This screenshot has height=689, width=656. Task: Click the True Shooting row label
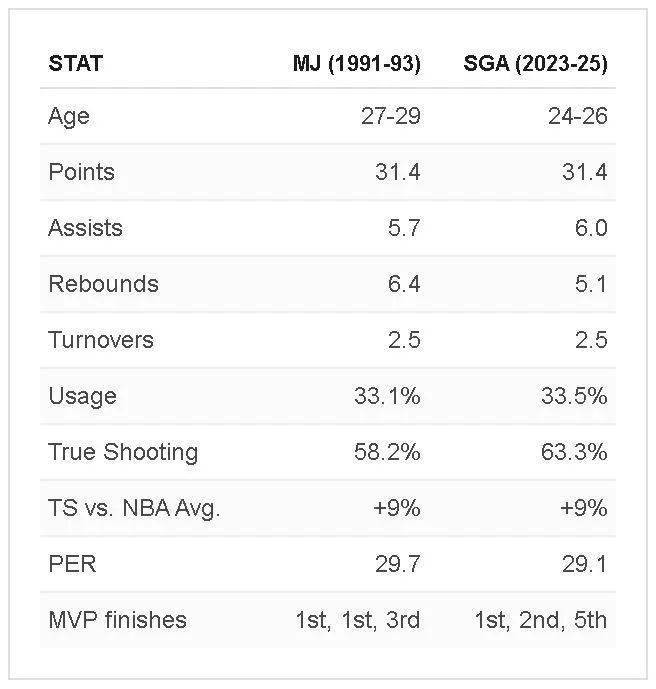tap(123, 453)
